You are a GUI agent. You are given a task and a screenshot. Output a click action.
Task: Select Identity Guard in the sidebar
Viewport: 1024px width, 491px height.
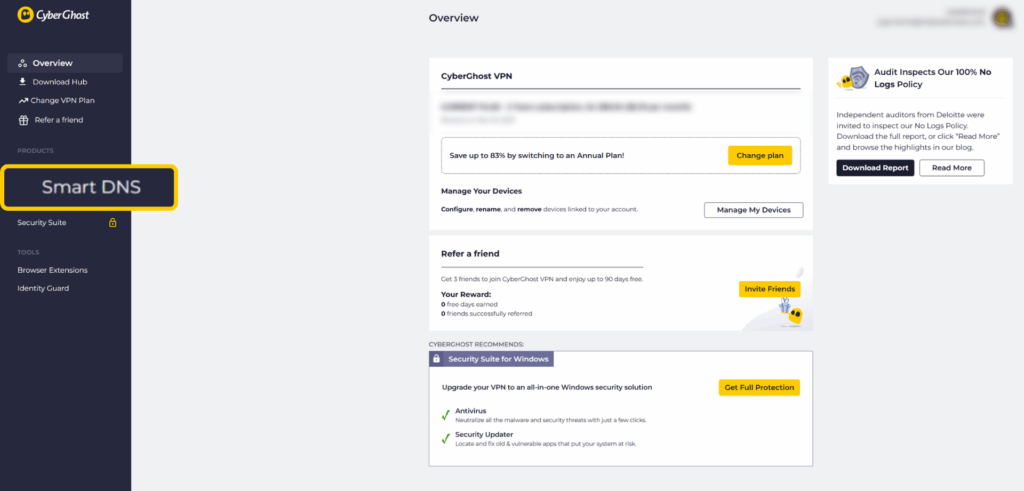[x=43, y=288]
